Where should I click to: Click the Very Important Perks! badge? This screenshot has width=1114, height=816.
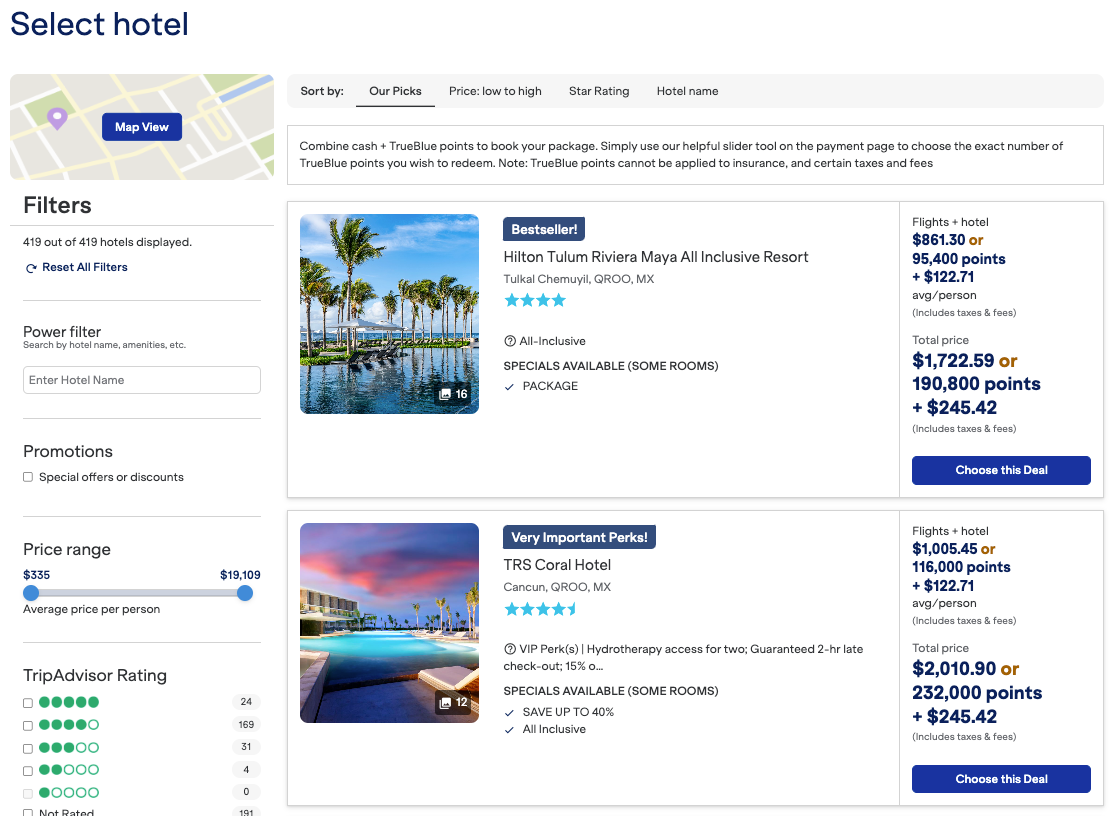pos(579,538)
